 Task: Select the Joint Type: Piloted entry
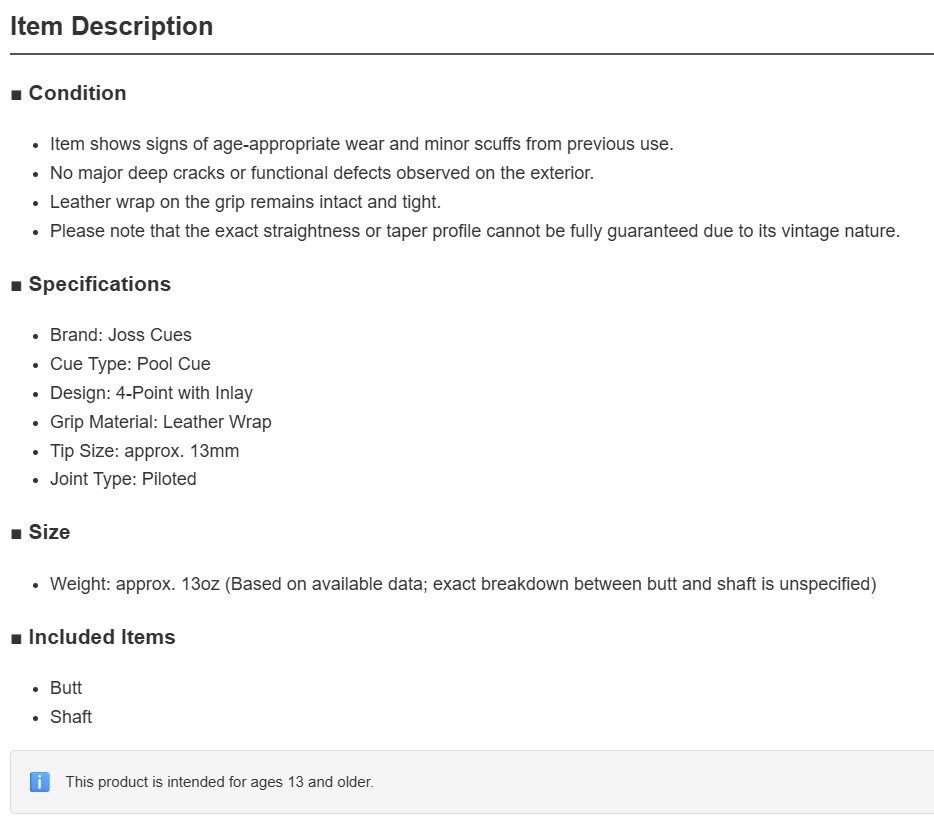point(123,479)
